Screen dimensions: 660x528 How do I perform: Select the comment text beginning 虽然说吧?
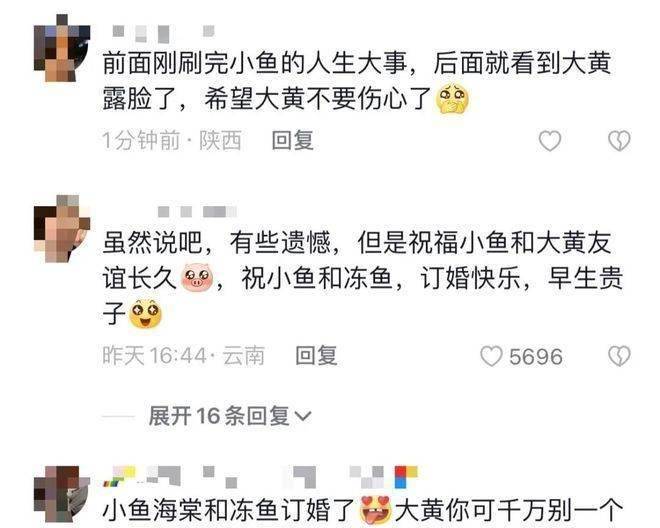pos(362,279)
